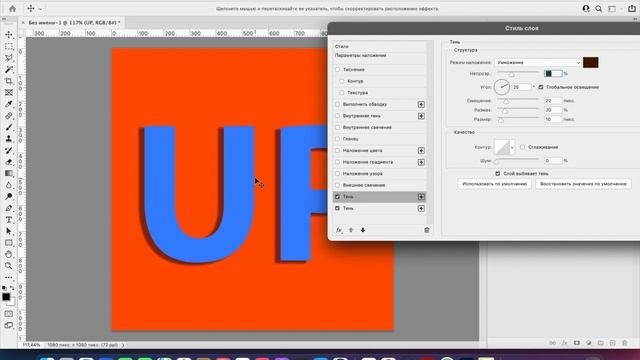Enable the Внешнее свечение checkbox

338,185
